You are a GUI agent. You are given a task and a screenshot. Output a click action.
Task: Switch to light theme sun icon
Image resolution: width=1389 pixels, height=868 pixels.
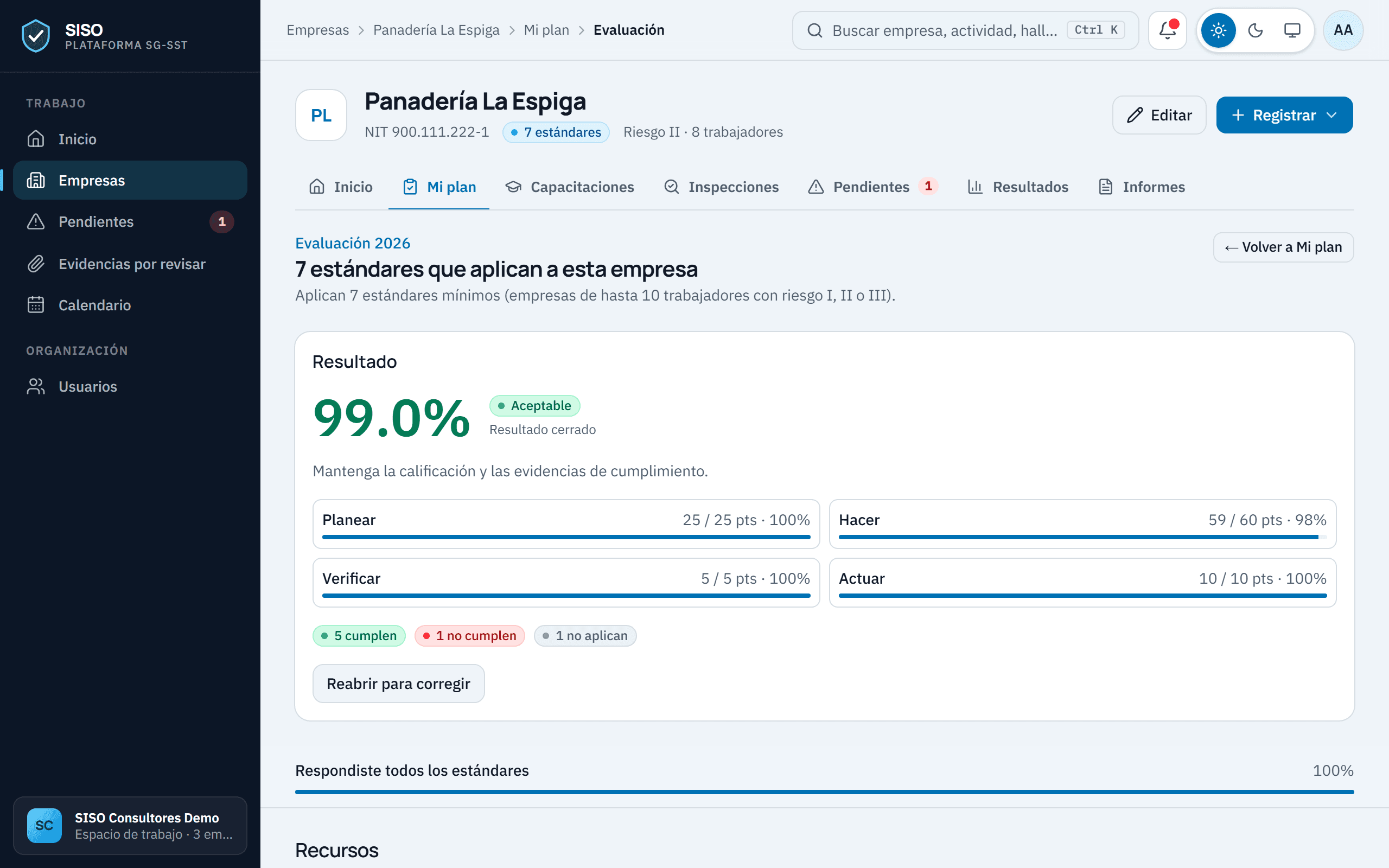[1218, 30]
